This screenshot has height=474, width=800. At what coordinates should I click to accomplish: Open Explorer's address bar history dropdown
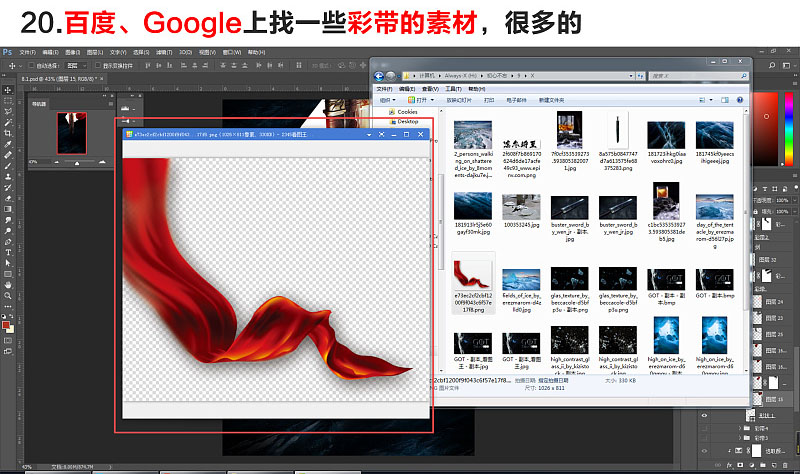pos(631,76)
